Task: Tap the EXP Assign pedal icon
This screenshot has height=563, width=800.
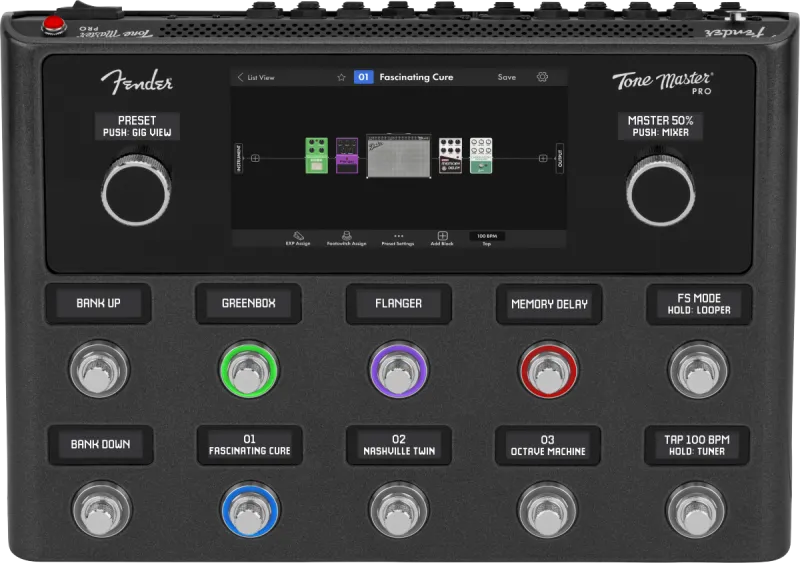Action: 298,238
